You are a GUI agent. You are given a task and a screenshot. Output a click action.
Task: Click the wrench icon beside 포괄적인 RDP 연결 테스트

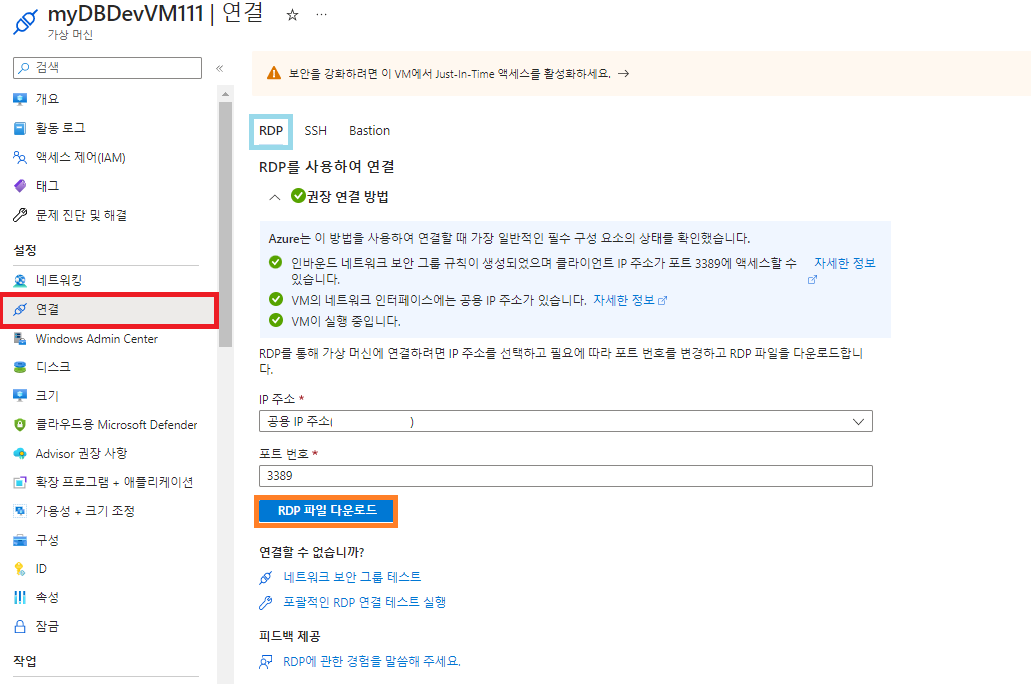[x=266, y=602]
